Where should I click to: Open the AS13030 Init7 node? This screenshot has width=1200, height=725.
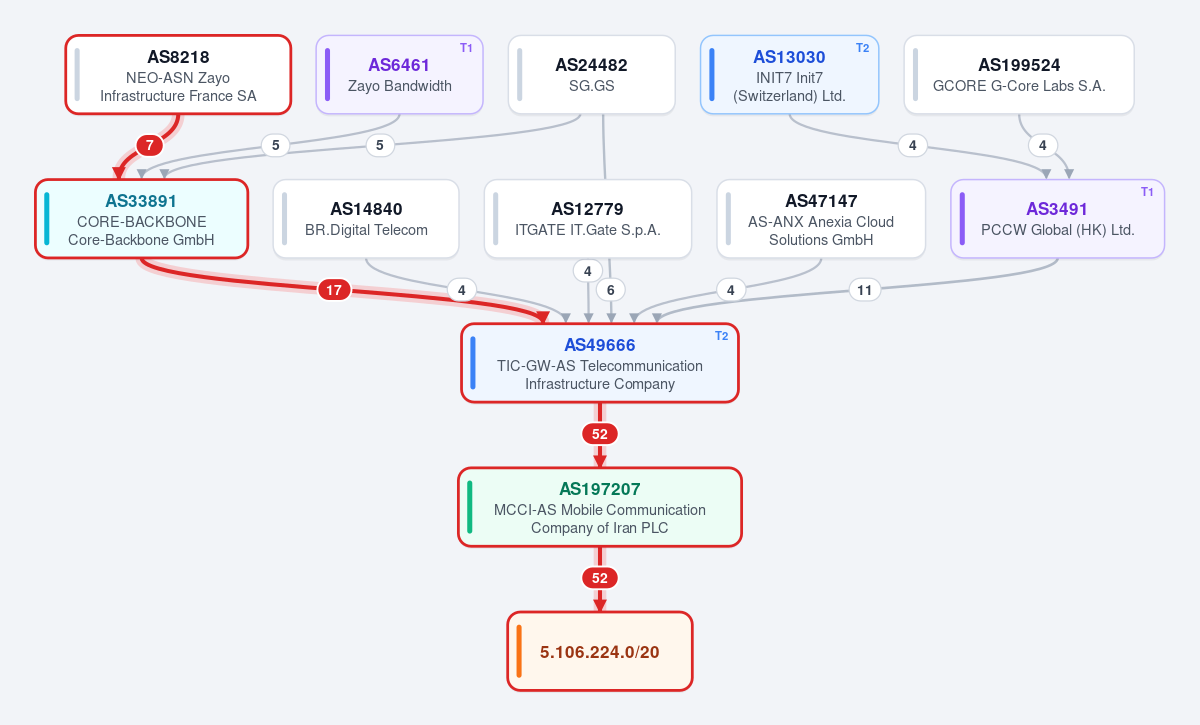[789, 75]
